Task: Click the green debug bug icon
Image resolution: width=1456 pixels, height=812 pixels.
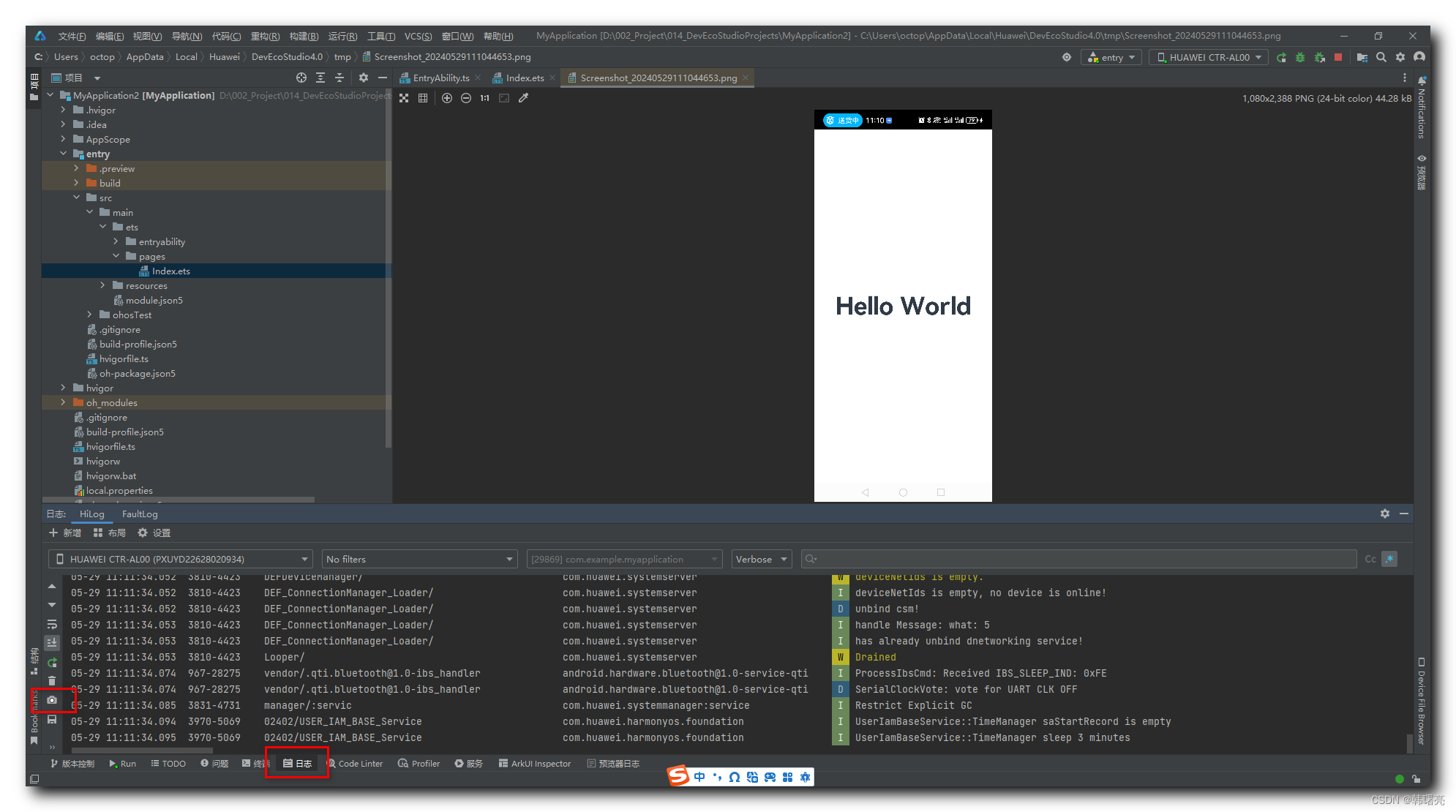Action: point(1300,57)
